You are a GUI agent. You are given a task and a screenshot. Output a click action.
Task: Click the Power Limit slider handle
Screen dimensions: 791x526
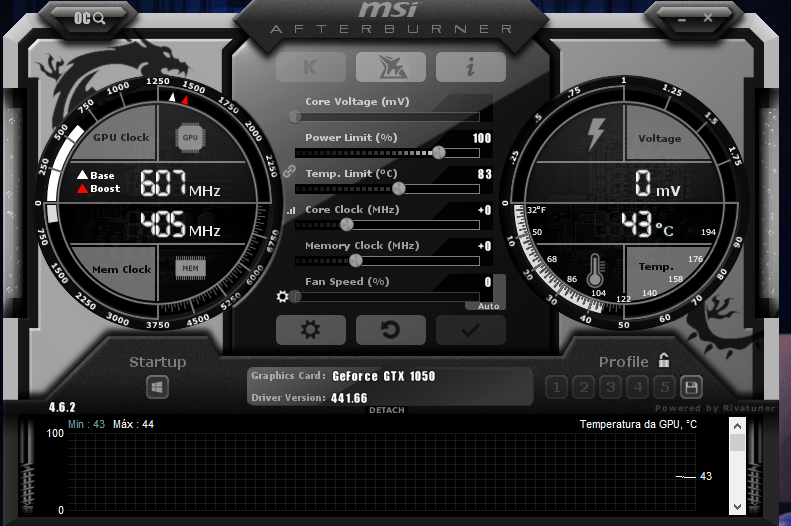coord(439,152)
